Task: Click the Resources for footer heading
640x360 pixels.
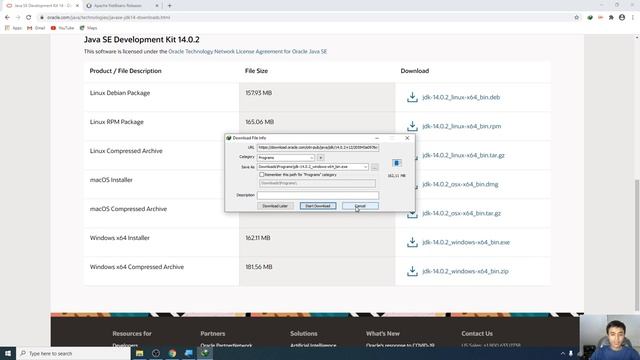Action: click(132, 333)
